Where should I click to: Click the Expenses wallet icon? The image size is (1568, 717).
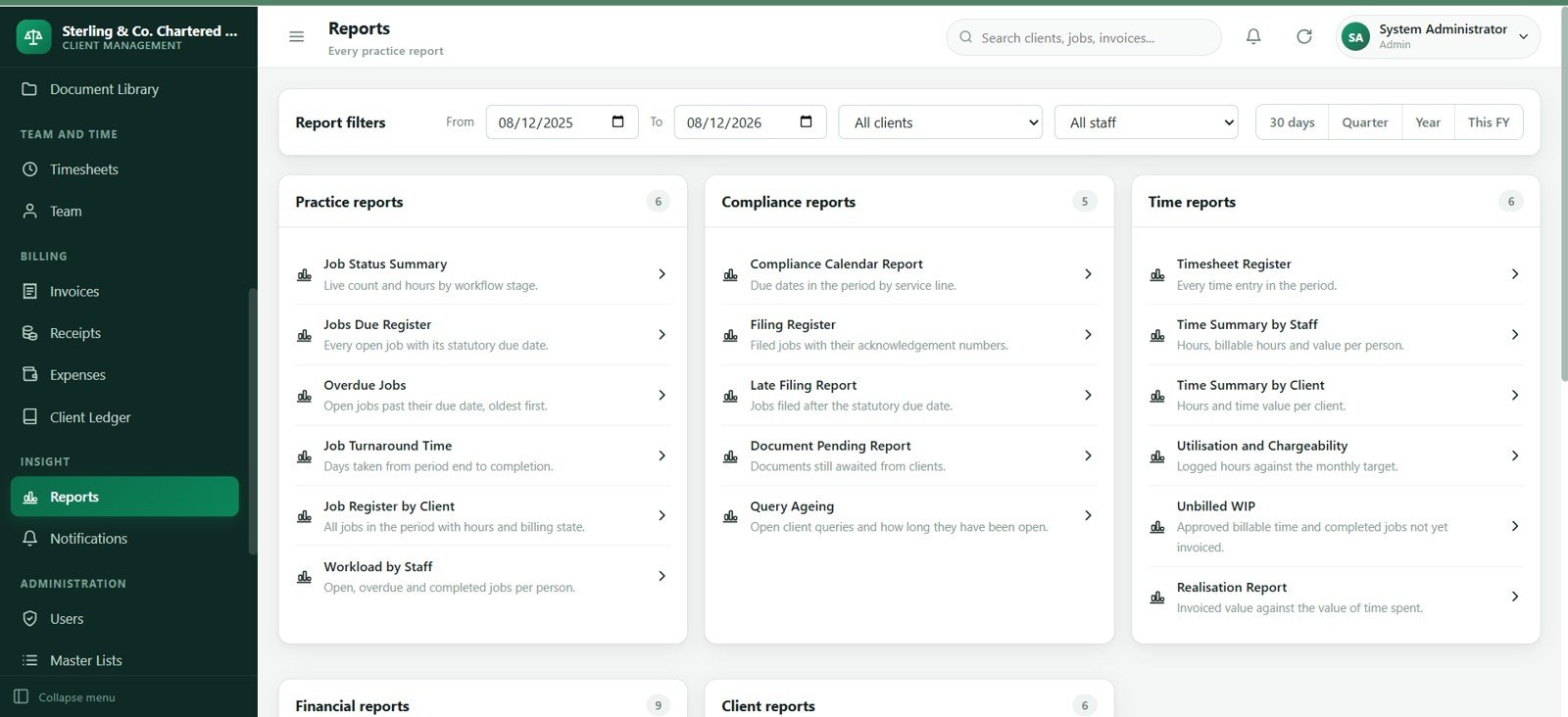point(30,375)
